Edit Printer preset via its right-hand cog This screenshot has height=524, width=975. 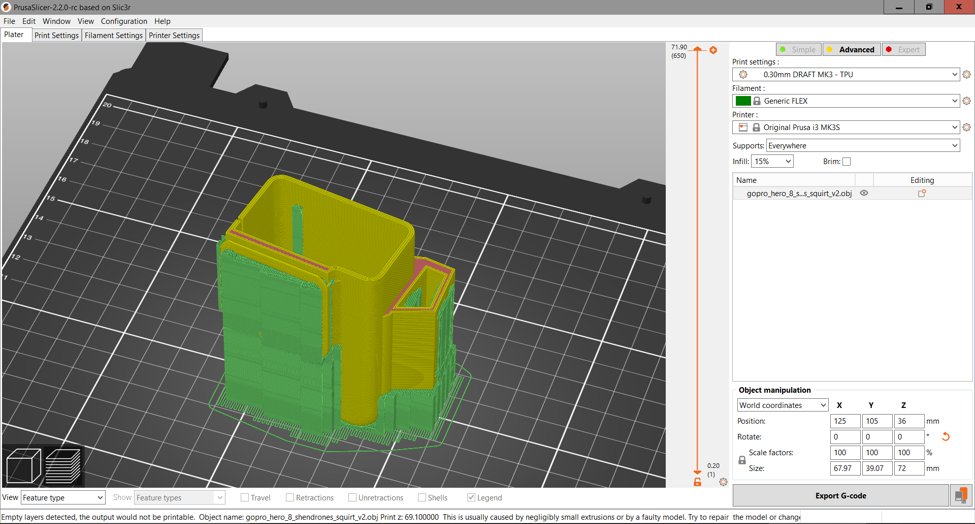coord(966,127)
